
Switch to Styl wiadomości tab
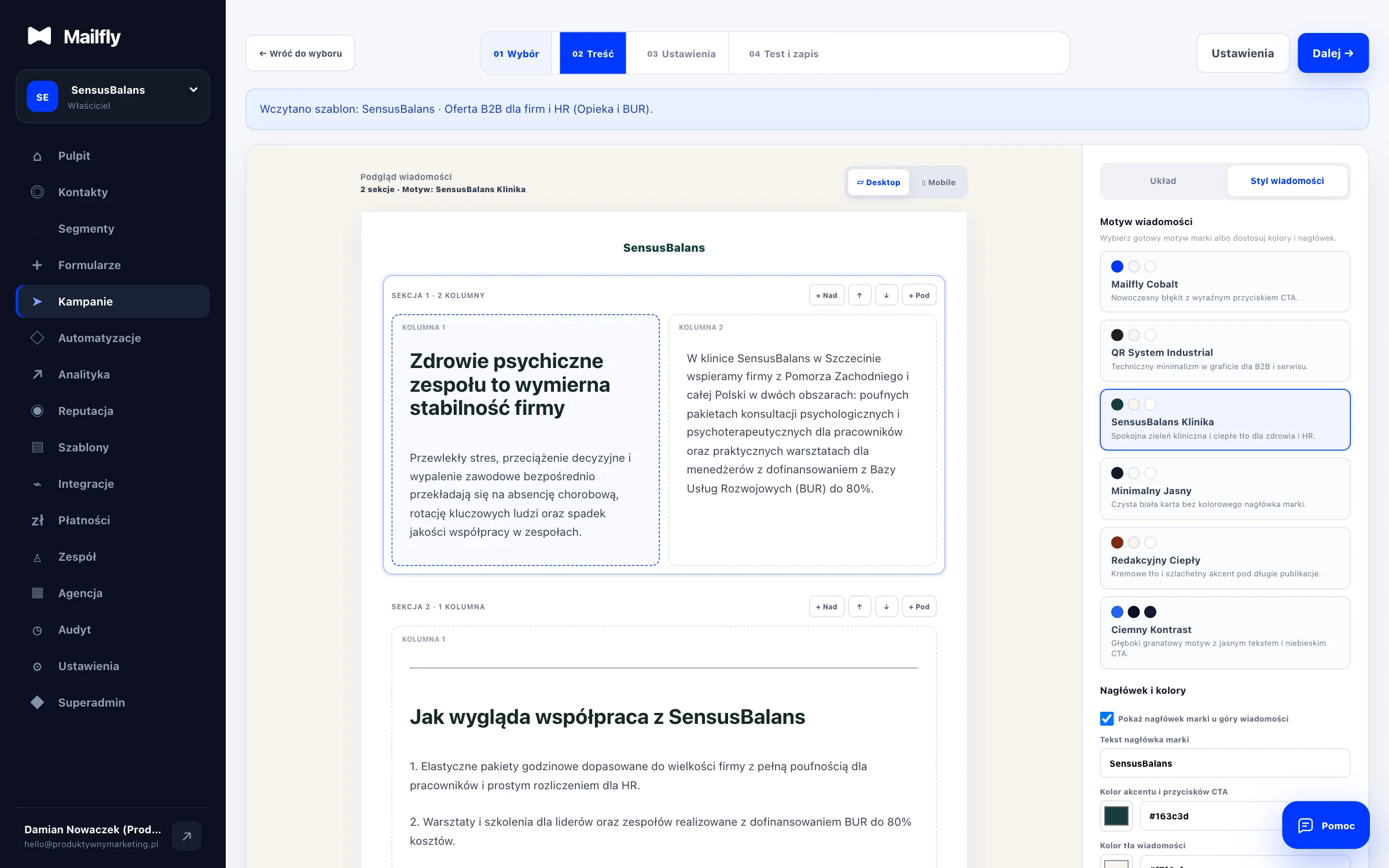click(x=1287, y=181)
